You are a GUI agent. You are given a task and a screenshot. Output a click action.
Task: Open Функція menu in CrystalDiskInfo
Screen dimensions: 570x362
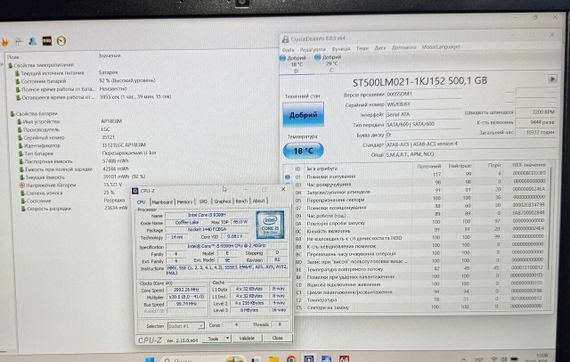point(341,49)
